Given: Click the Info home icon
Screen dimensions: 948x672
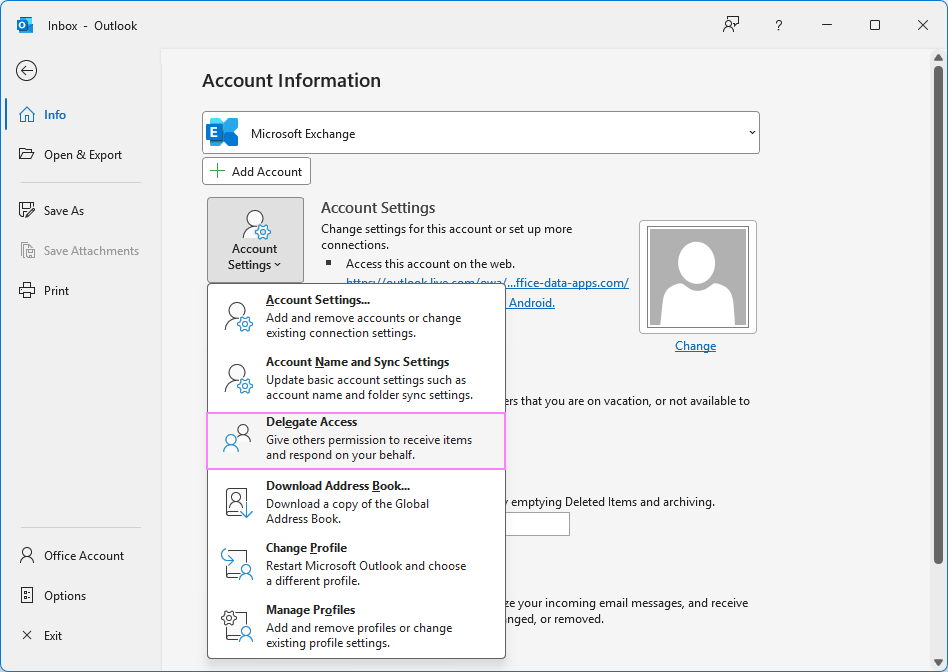Looking at the screenshot, I should point(27,114).
